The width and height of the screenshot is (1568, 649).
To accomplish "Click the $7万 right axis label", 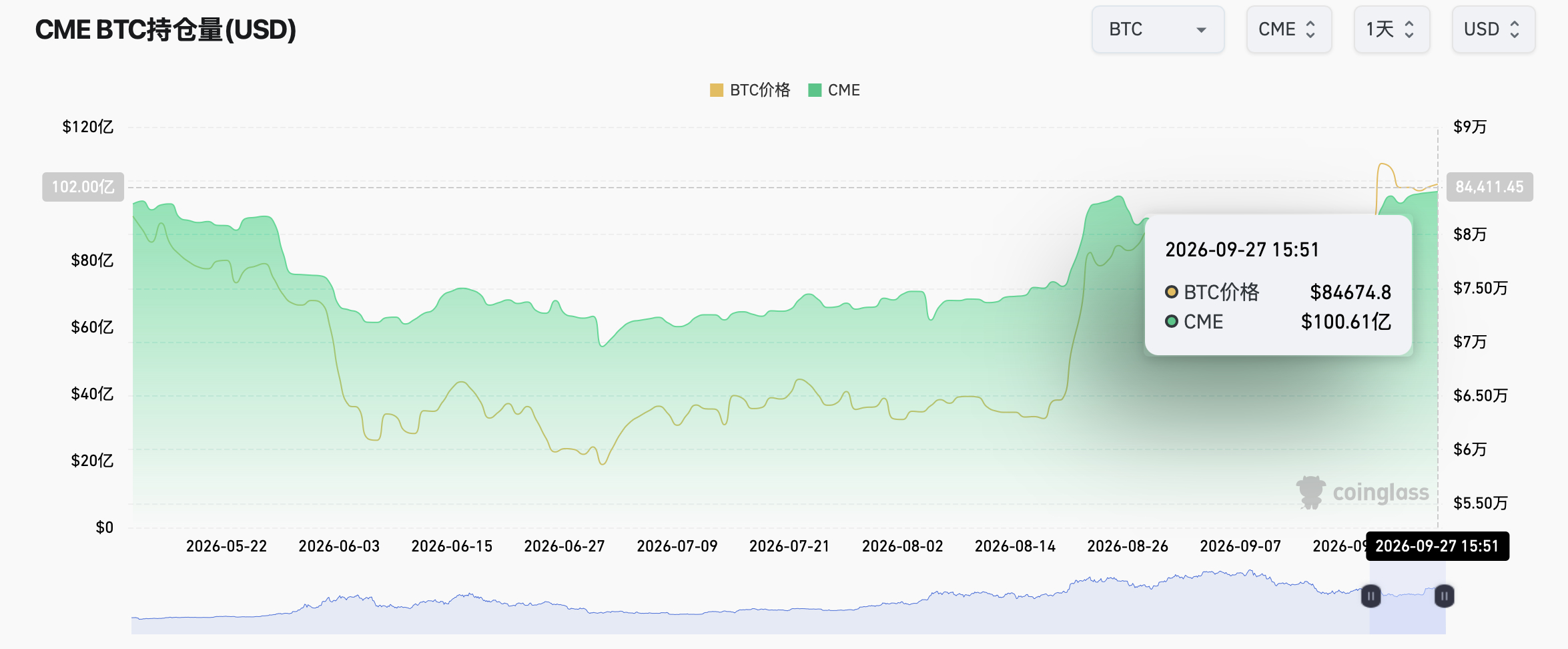I will pyautogui.click(x=1471, y=342).
